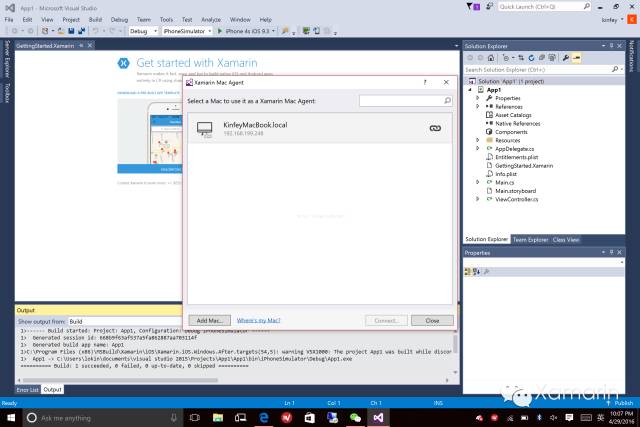Screen dimensions: 640x427
Task: Select Main.storyboard in Solution Explorer
Action: pos(516,191)
